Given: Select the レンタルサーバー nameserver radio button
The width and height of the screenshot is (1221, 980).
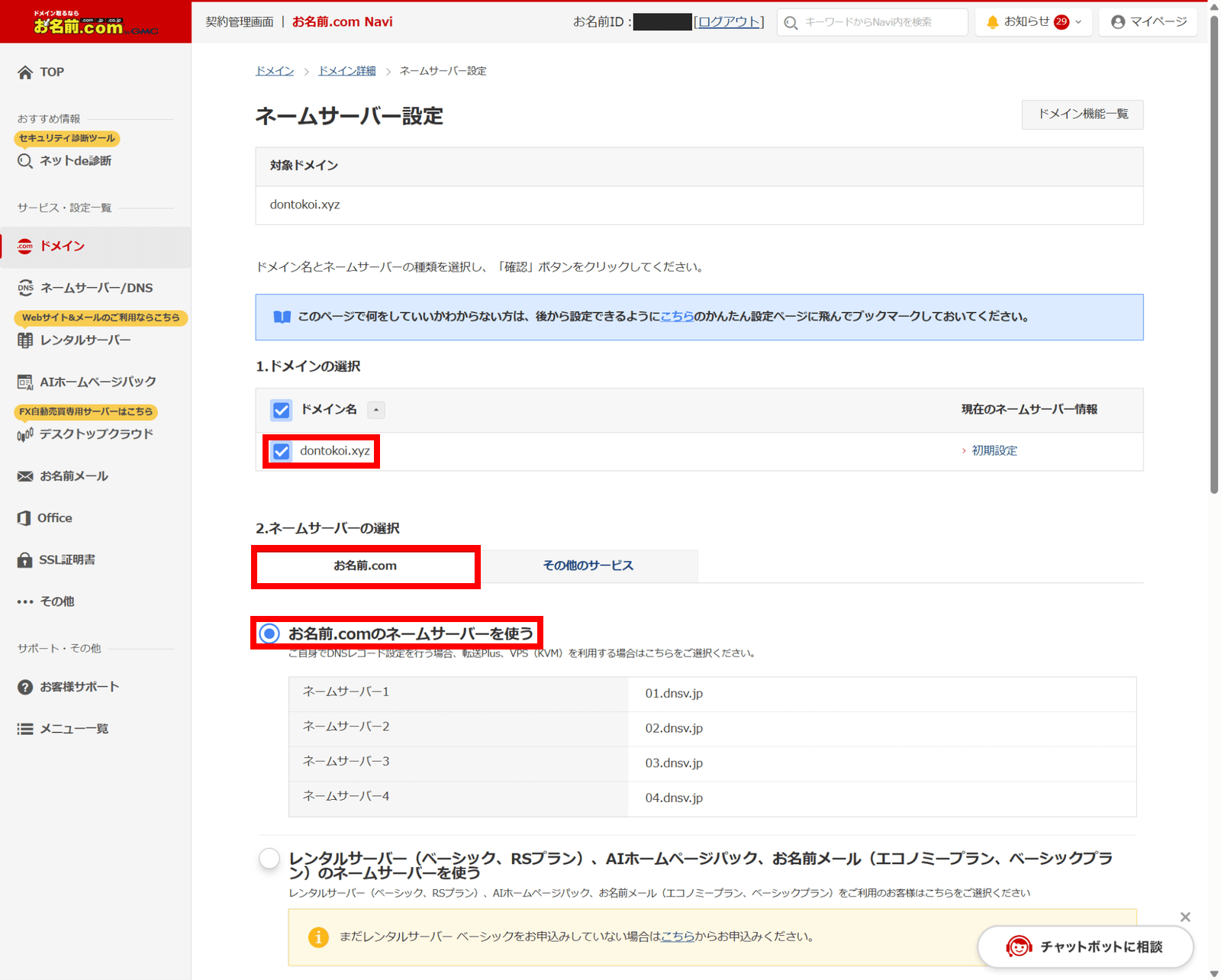Looking at the screenshot, I should [269, 859].
